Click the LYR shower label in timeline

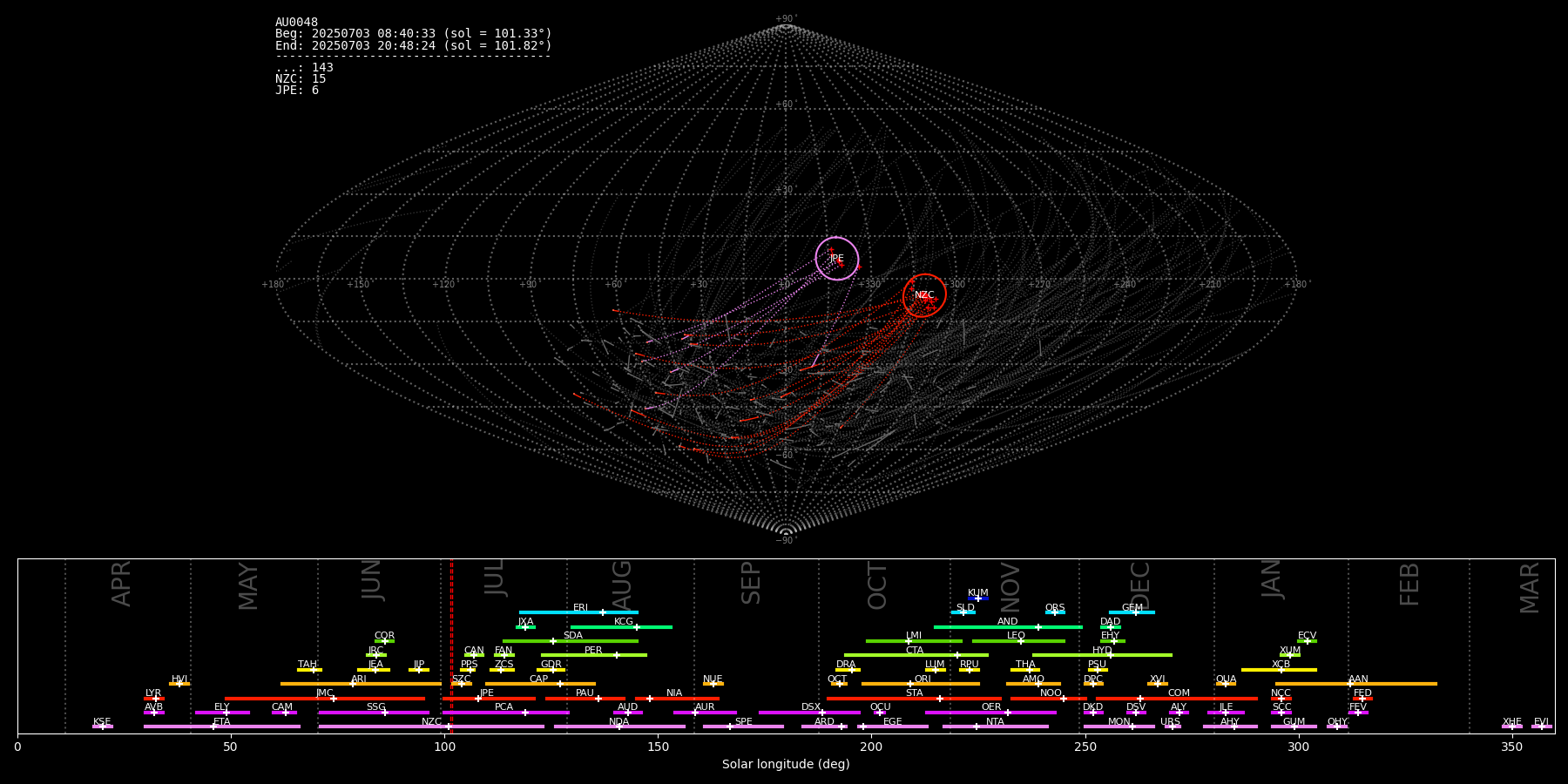point(153,693)
